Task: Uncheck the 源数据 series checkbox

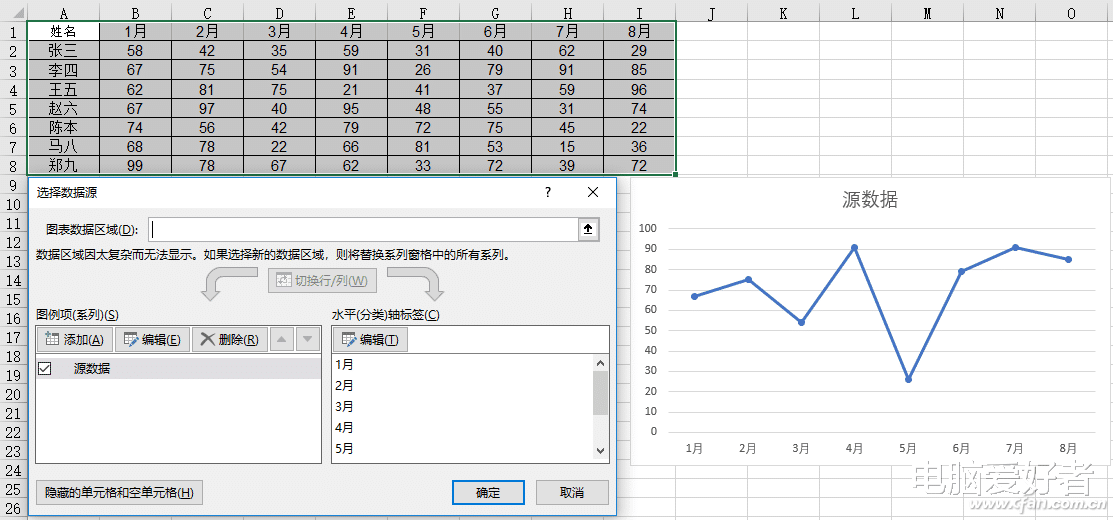Action: click(x=45, y=368)
